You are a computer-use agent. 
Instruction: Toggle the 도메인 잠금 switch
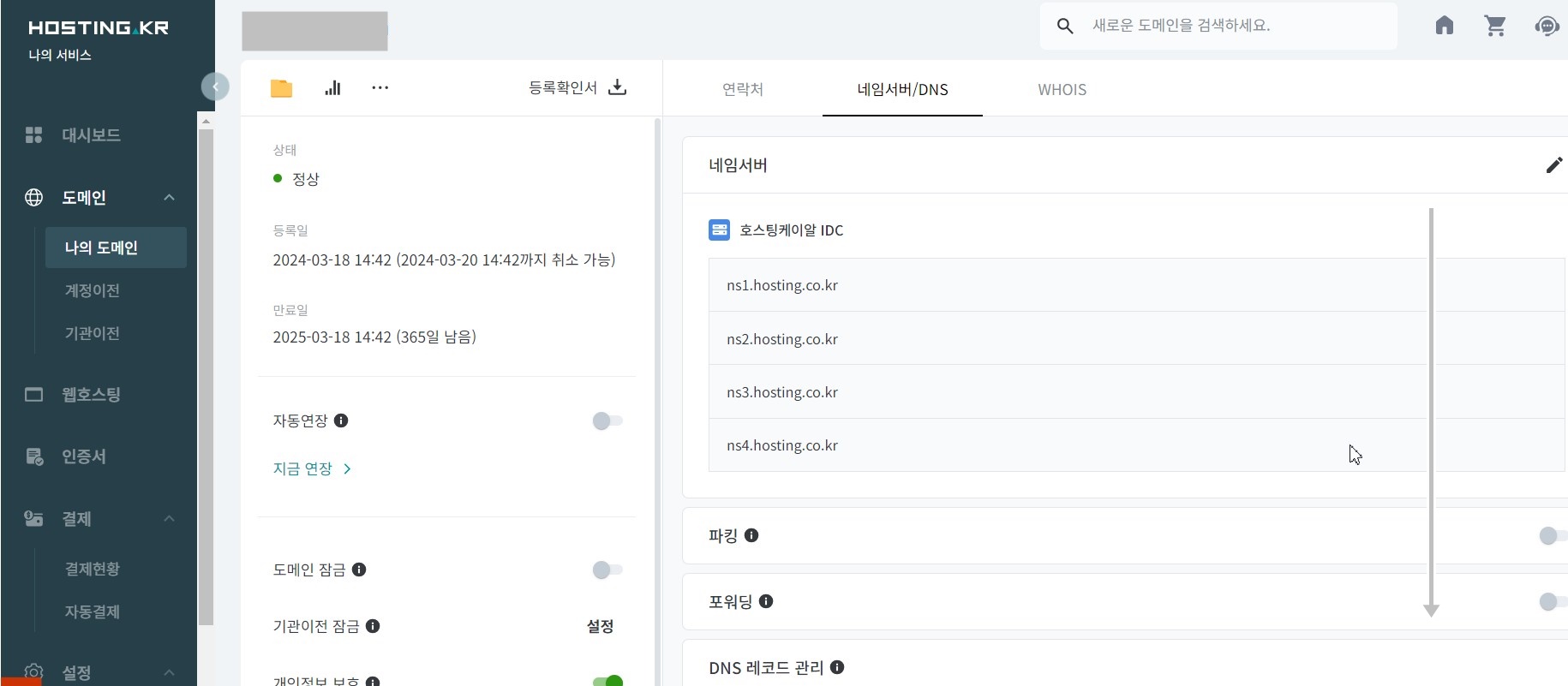coord(607,570)
